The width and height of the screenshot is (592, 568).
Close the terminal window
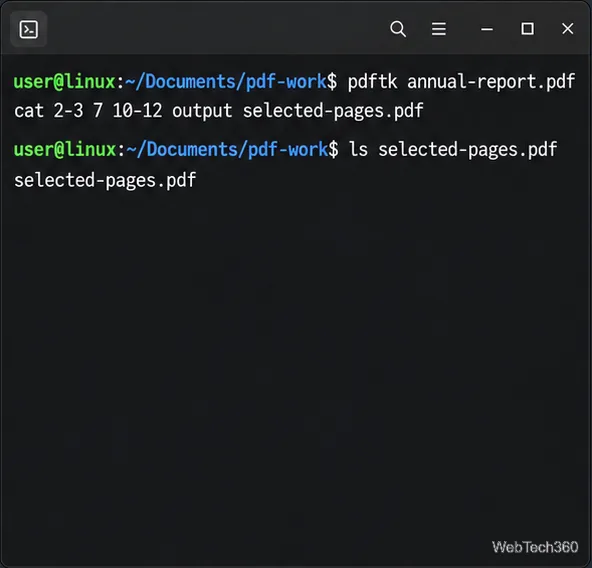[x=567, y=29]
